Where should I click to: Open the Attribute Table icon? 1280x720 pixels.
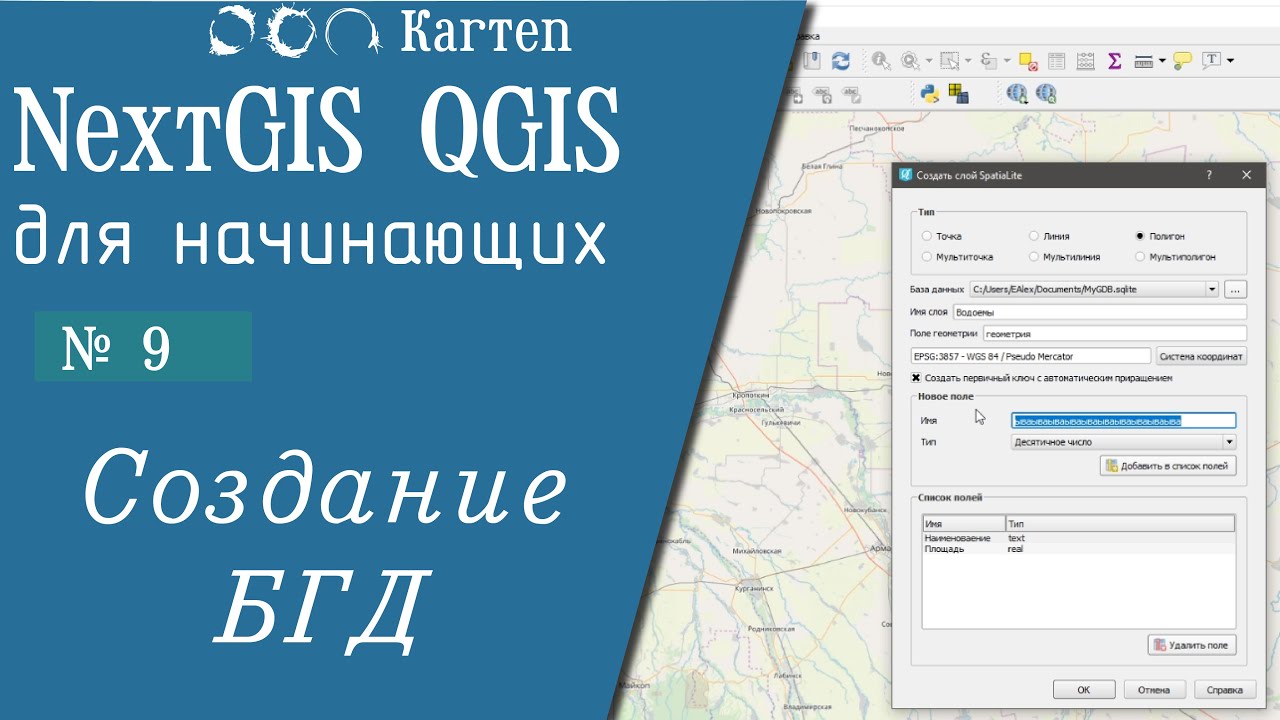click(x=1056, y=61)
